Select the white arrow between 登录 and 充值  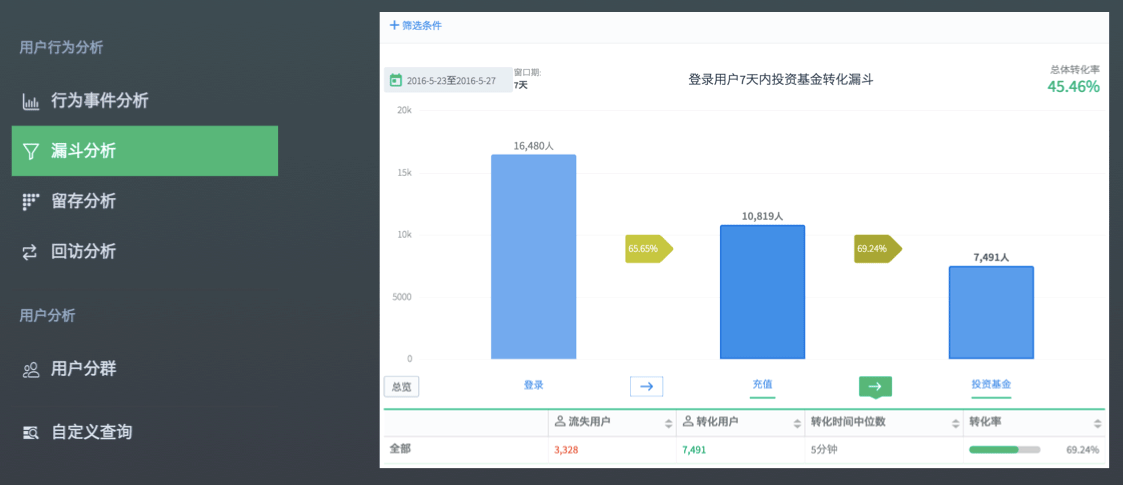[646, 386]
